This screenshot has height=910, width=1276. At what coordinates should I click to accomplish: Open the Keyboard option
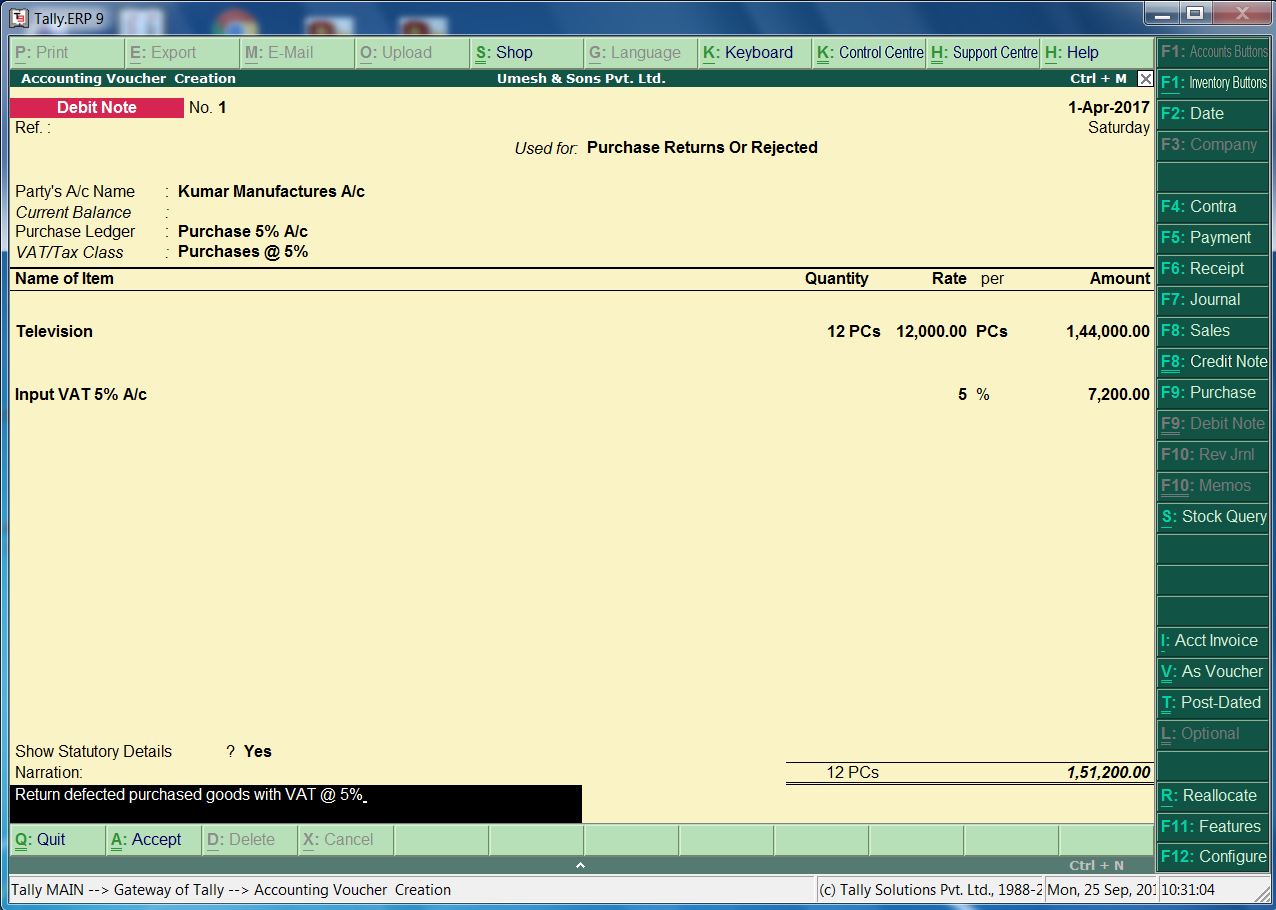754,53
